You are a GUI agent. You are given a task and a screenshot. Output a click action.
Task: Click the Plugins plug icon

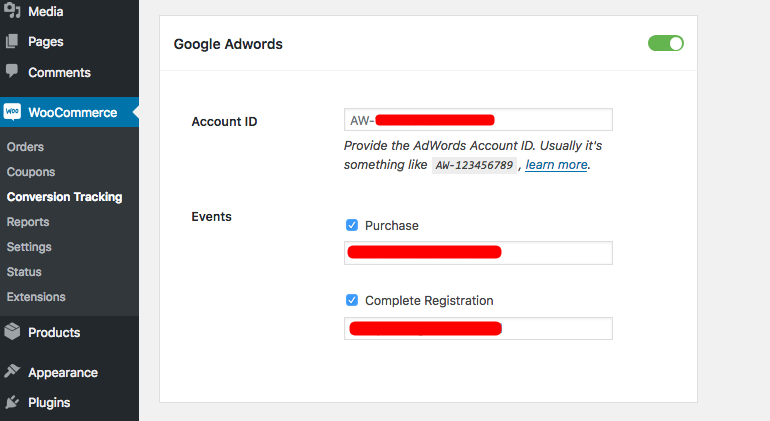click(12, 402)
